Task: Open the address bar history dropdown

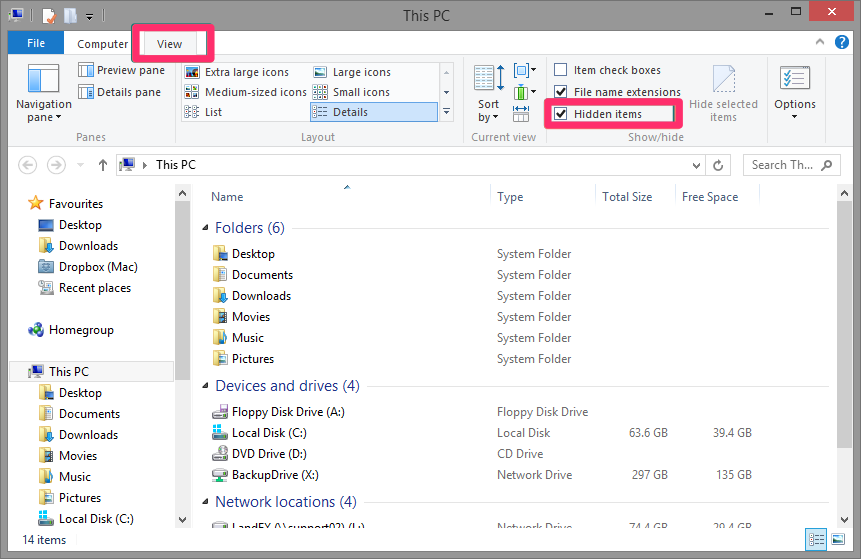Action: (x=696, y=165)
